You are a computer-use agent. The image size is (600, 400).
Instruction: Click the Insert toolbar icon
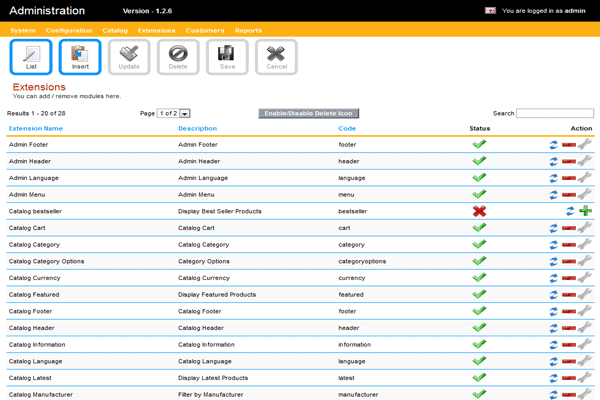click(80, 57)
